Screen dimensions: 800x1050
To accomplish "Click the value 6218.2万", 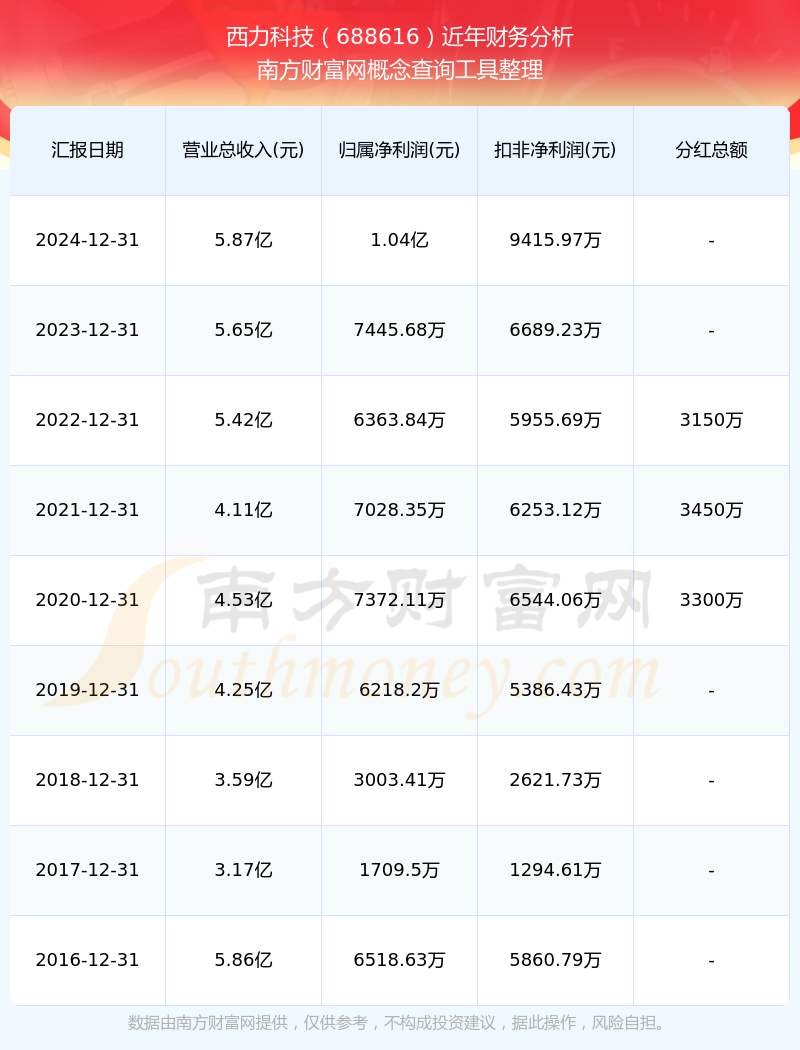I will tap(400, 690).
